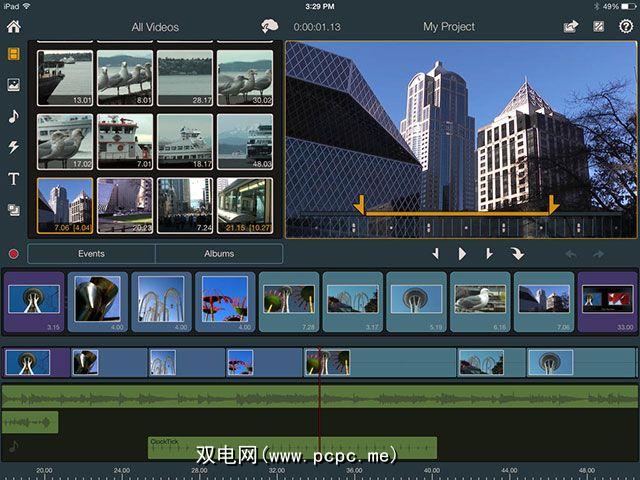Share the project with export icon
Viewport: 640px width, 480px height.
(571, 27)
